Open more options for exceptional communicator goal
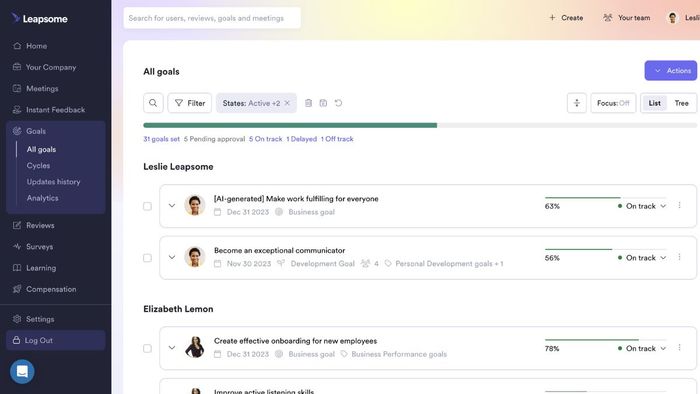The height and width of the screenshot is (394, 700). click(x=679, y=257)
